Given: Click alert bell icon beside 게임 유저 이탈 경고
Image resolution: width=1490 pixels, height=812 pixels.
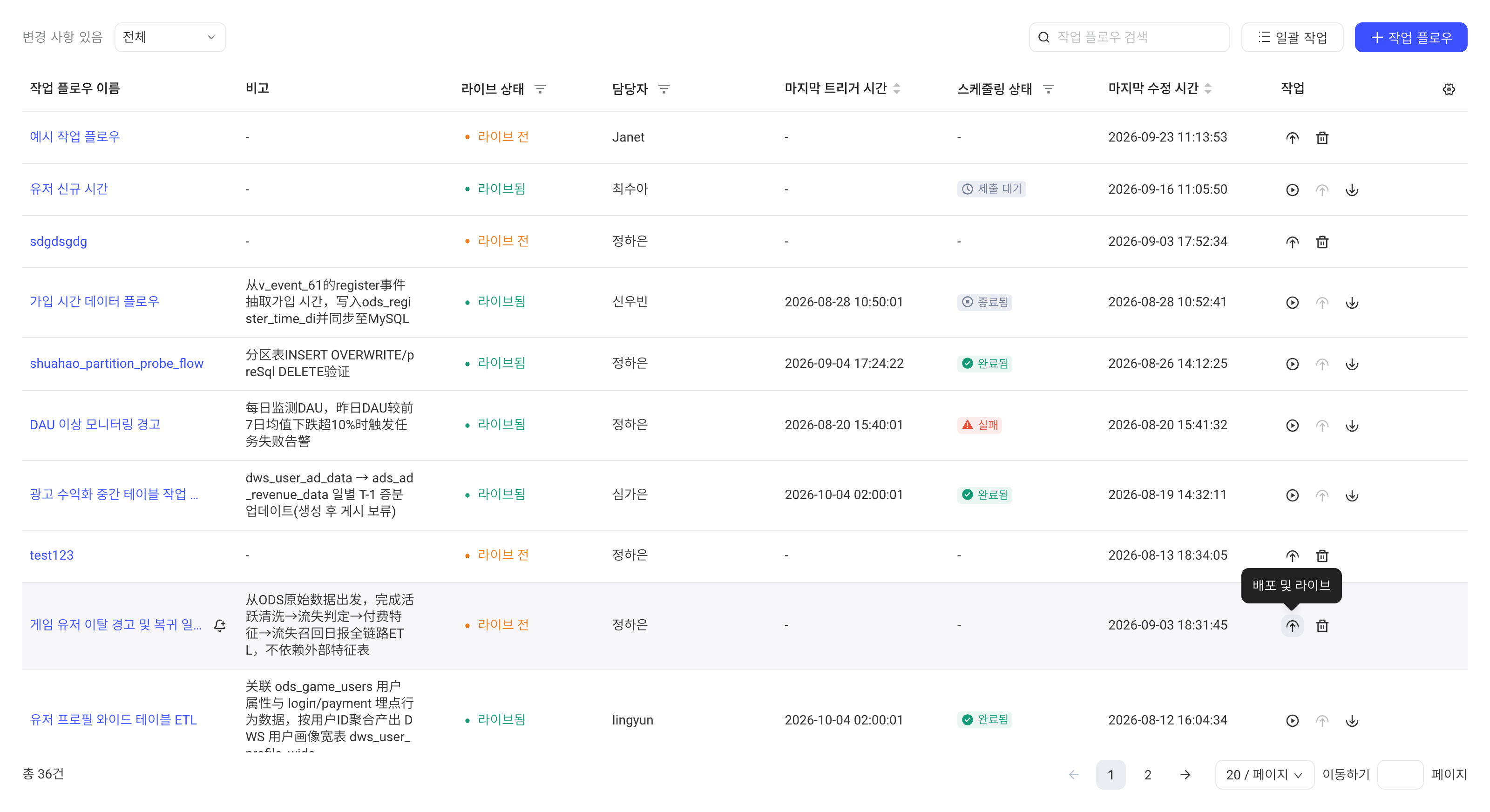Looking at the screenshot, I should [220, 625].
